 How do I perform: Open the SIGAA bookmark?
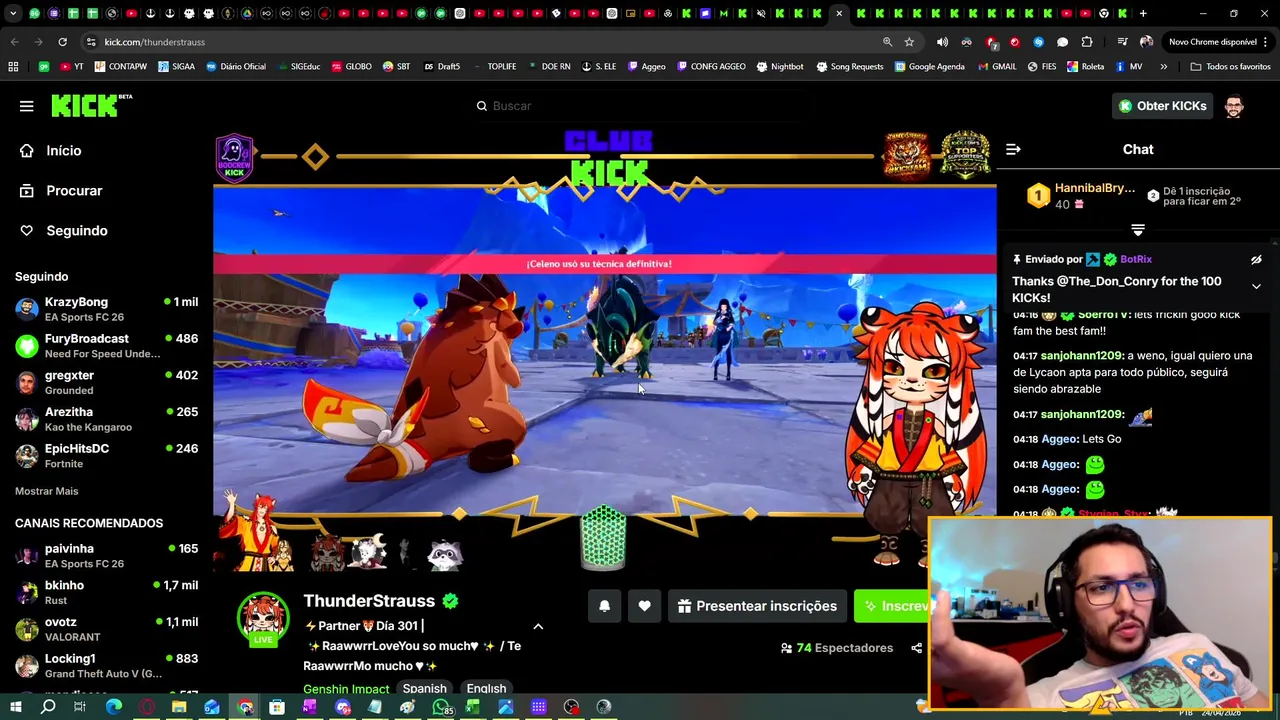[176, 67]
